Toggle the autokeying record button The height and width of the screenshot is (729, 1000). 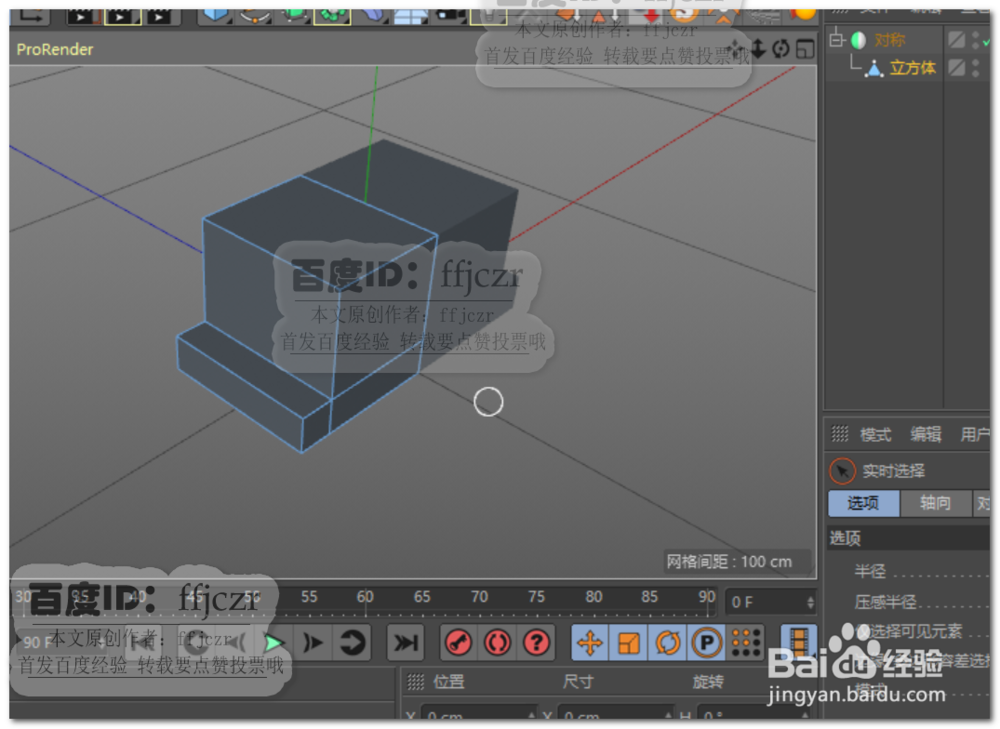(497, 643)
